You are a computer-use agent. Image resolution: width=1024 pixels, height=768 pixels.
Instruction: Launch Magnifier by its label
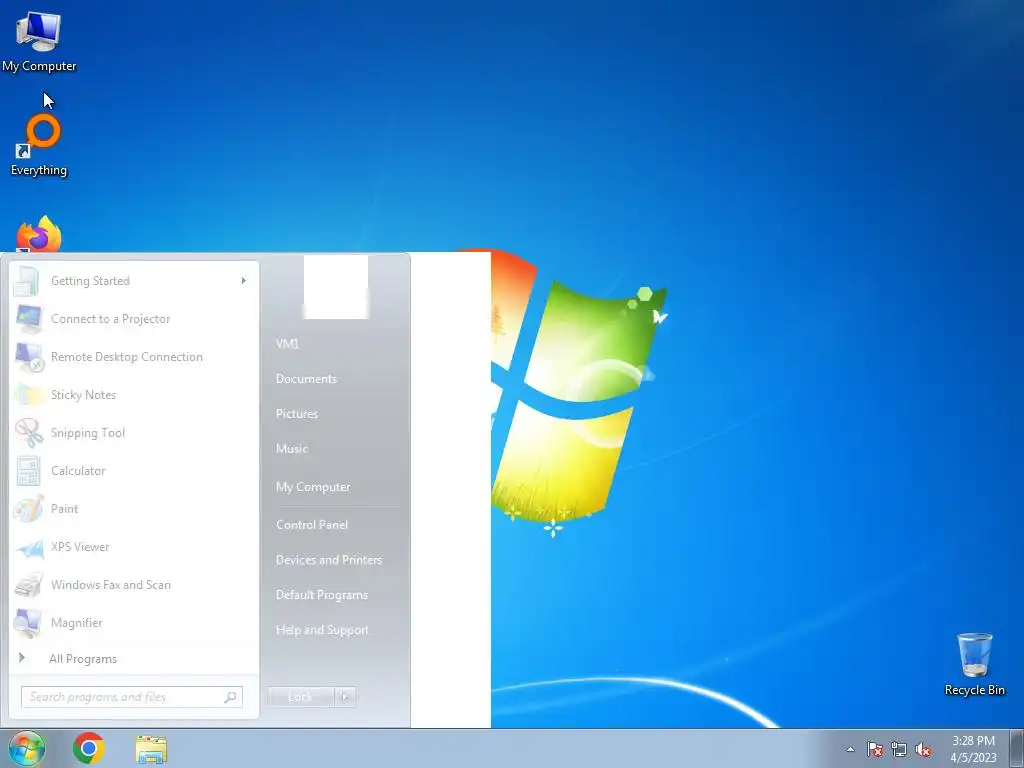pyautogui.click(x=77, y=623)
